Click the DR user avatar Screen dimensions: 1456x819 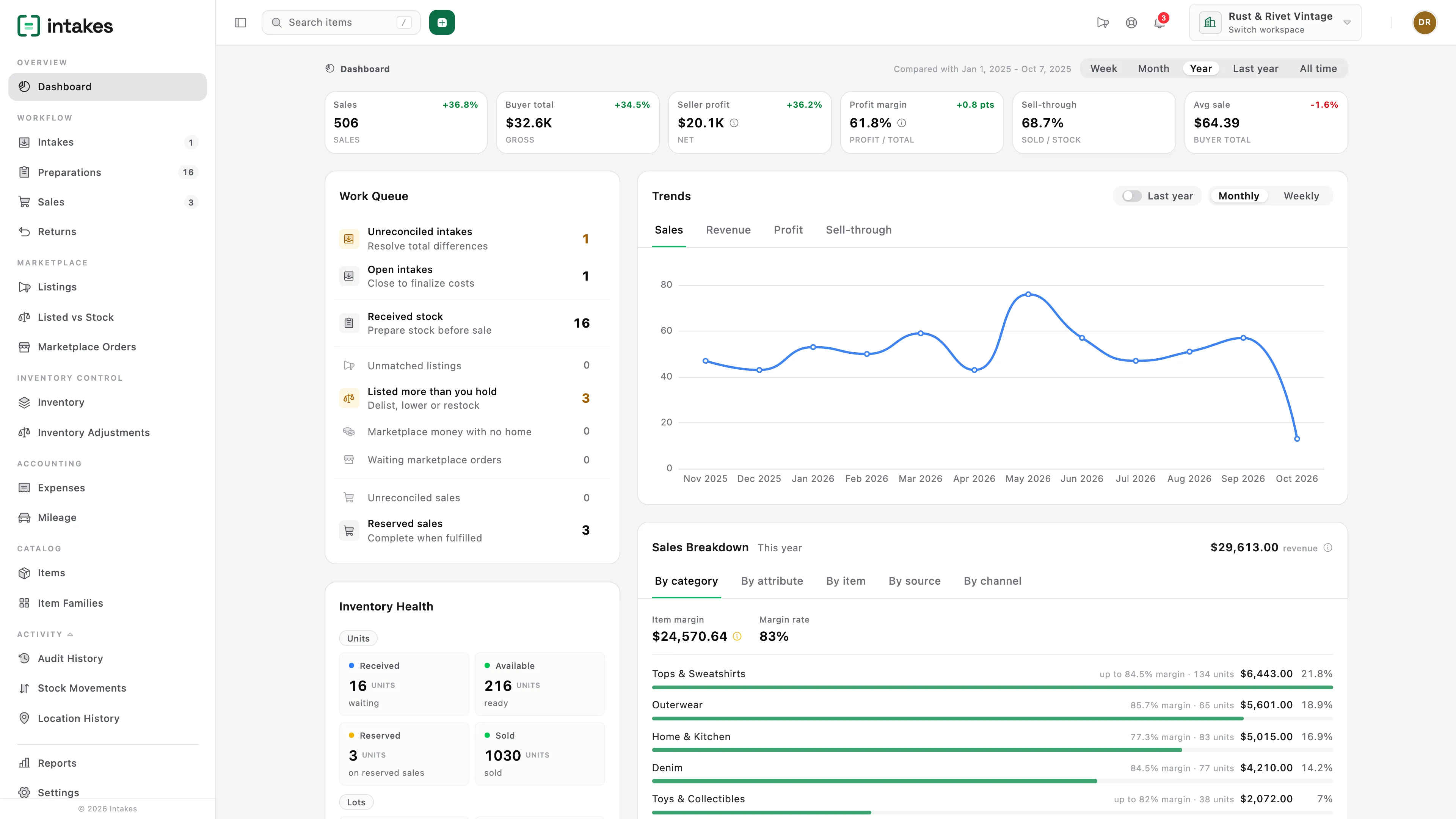point(1425,23)
